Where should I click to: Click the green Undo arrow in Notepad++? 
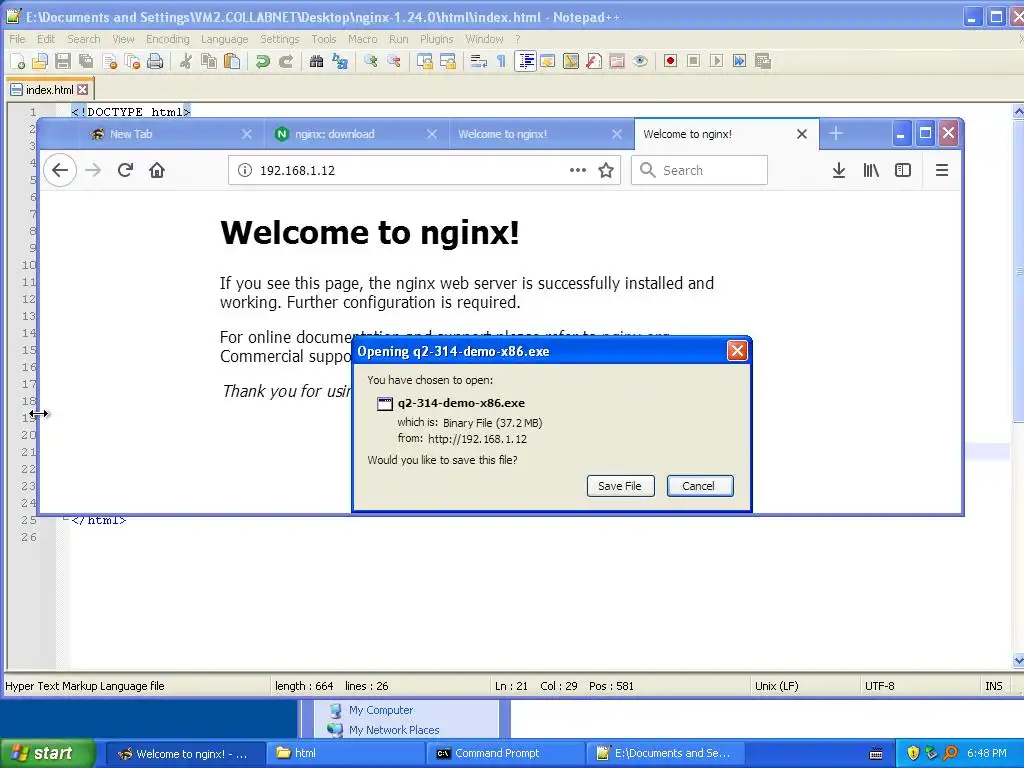tap(263, 61)
